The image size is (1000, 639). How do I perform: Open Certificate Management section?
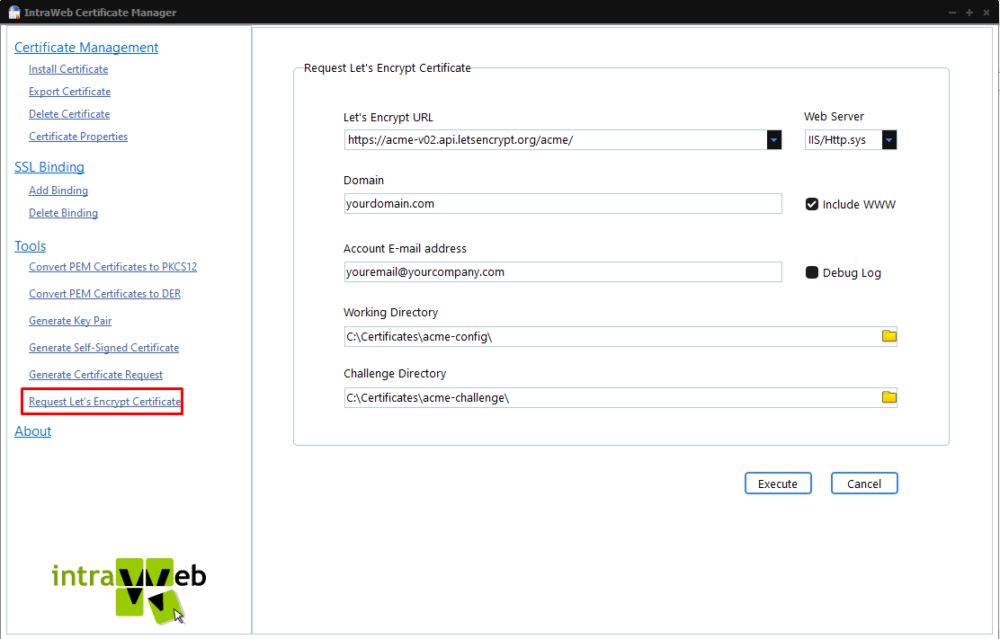86,47
